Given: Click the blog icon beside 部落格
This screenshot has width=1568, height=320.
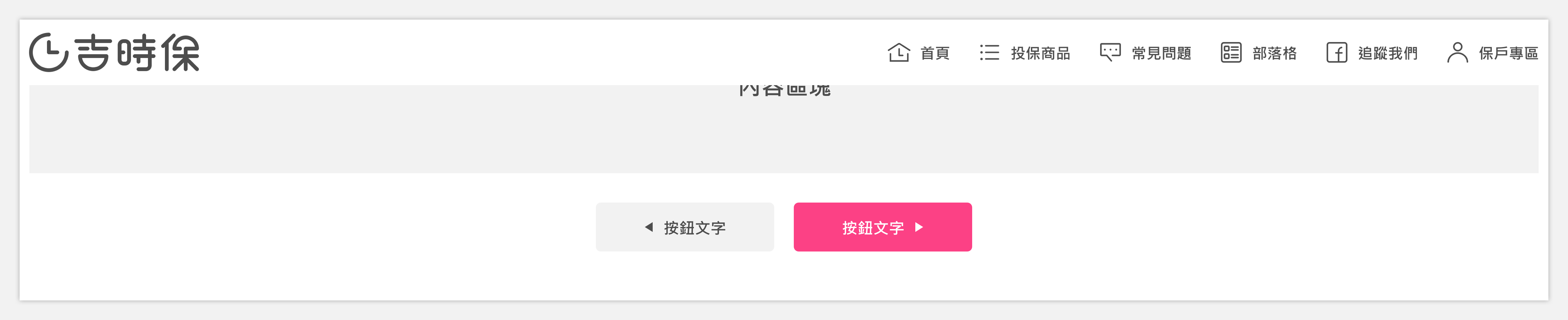Looking at the screenshot, I should pyautogui.click(x=1231, y=53).
